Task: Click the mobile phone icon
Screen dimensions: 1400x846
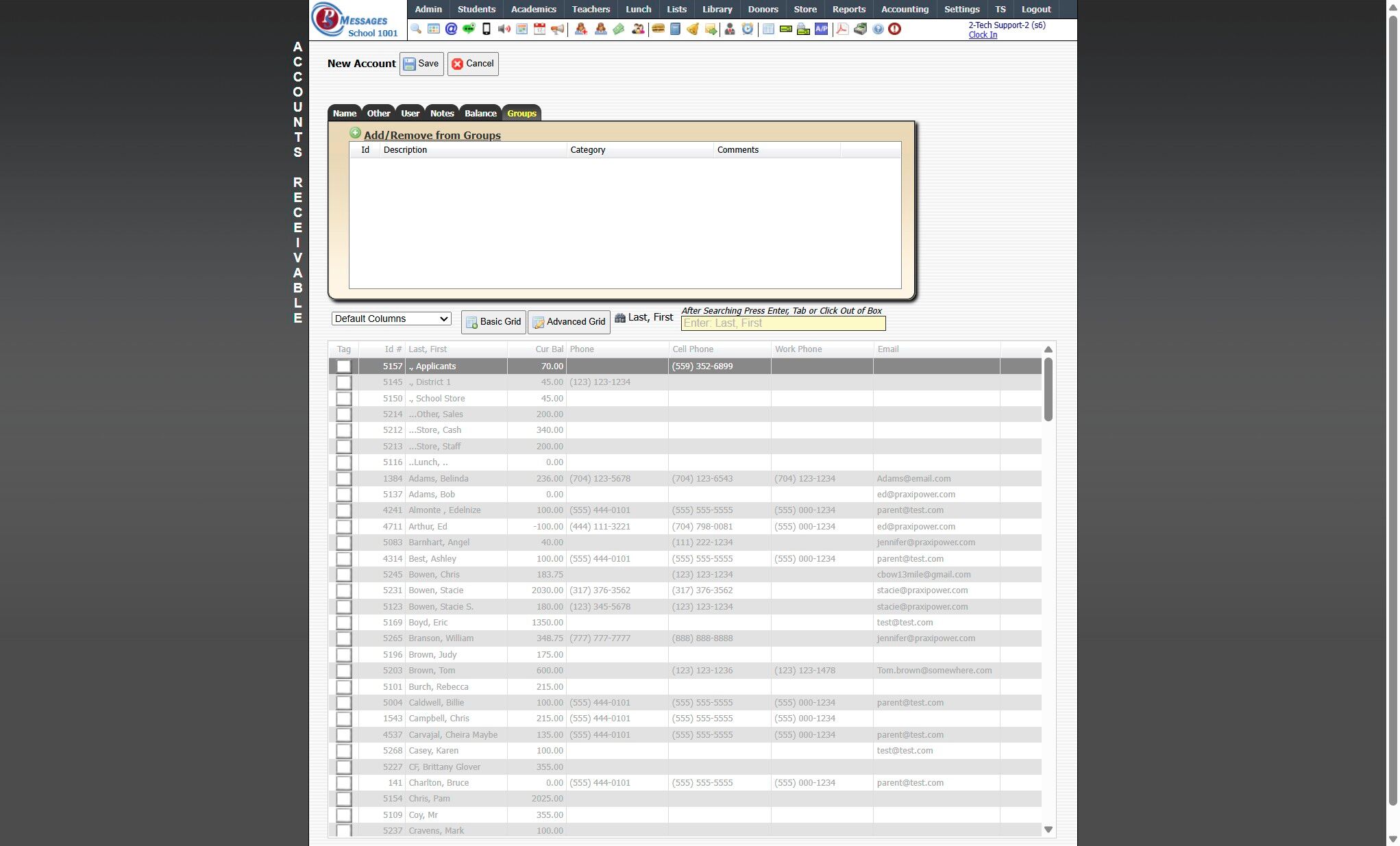Action: click(487, 29)
